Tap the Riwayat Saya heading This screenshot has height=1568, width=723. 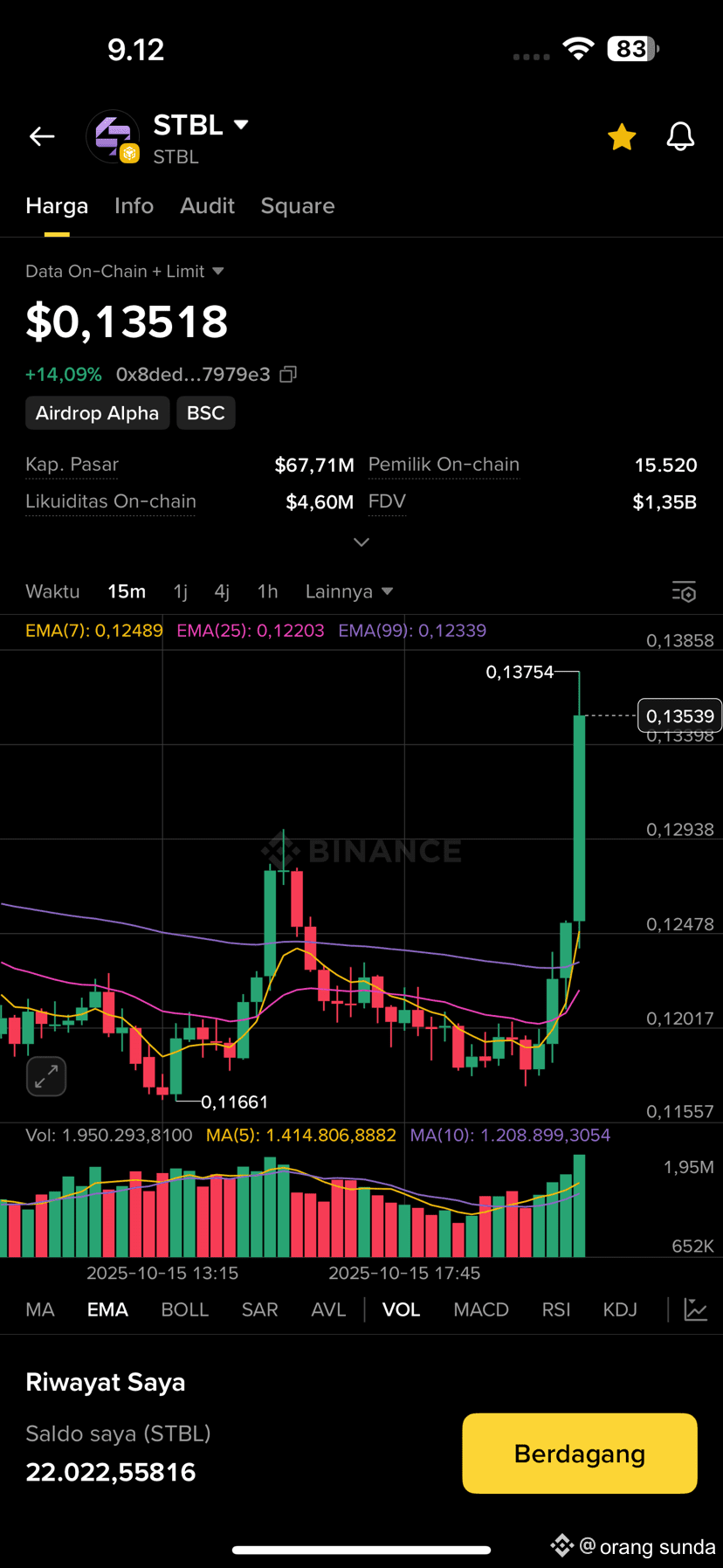106,1383
